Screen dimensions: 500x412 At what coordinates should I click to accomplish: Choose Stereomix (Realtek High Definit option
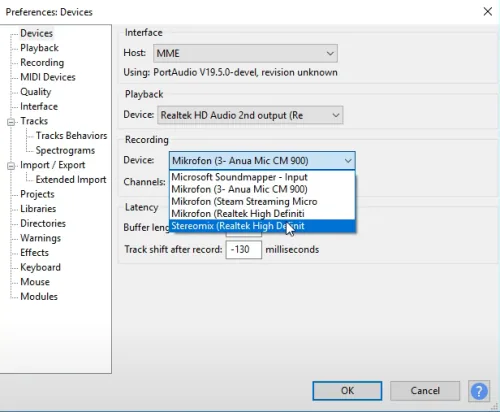click(x=262, y=226)
